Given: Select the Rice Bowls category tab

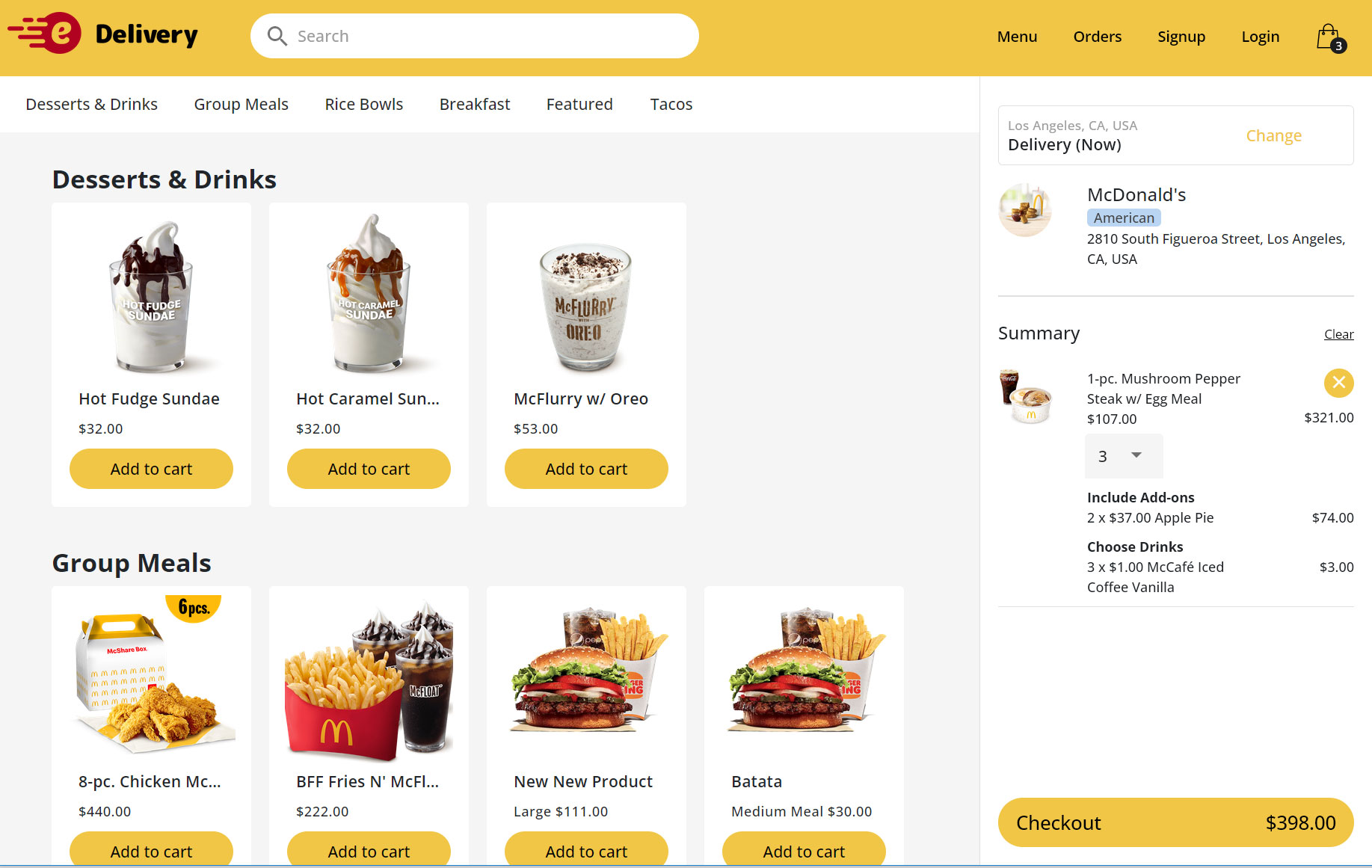Looking at the screenshot, I should click(363, 104).
